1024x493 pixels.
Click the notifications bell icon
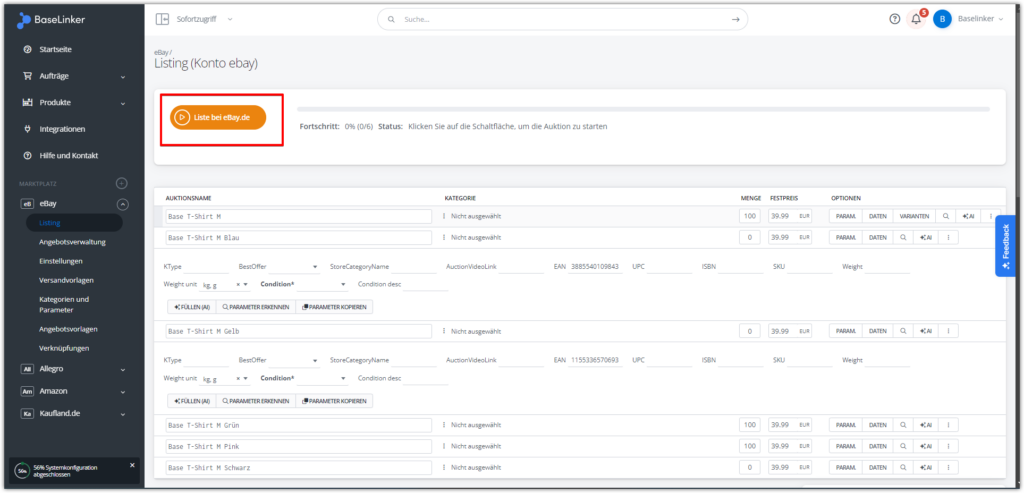[x=916, y=19]
